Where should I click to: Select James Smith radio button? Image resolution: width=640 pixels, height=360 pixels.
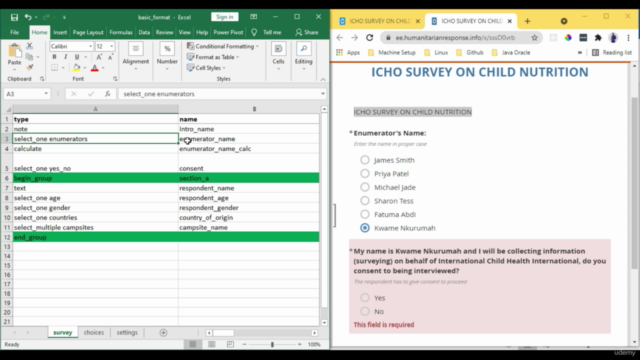pyautogui.click(x=365, y=160)
